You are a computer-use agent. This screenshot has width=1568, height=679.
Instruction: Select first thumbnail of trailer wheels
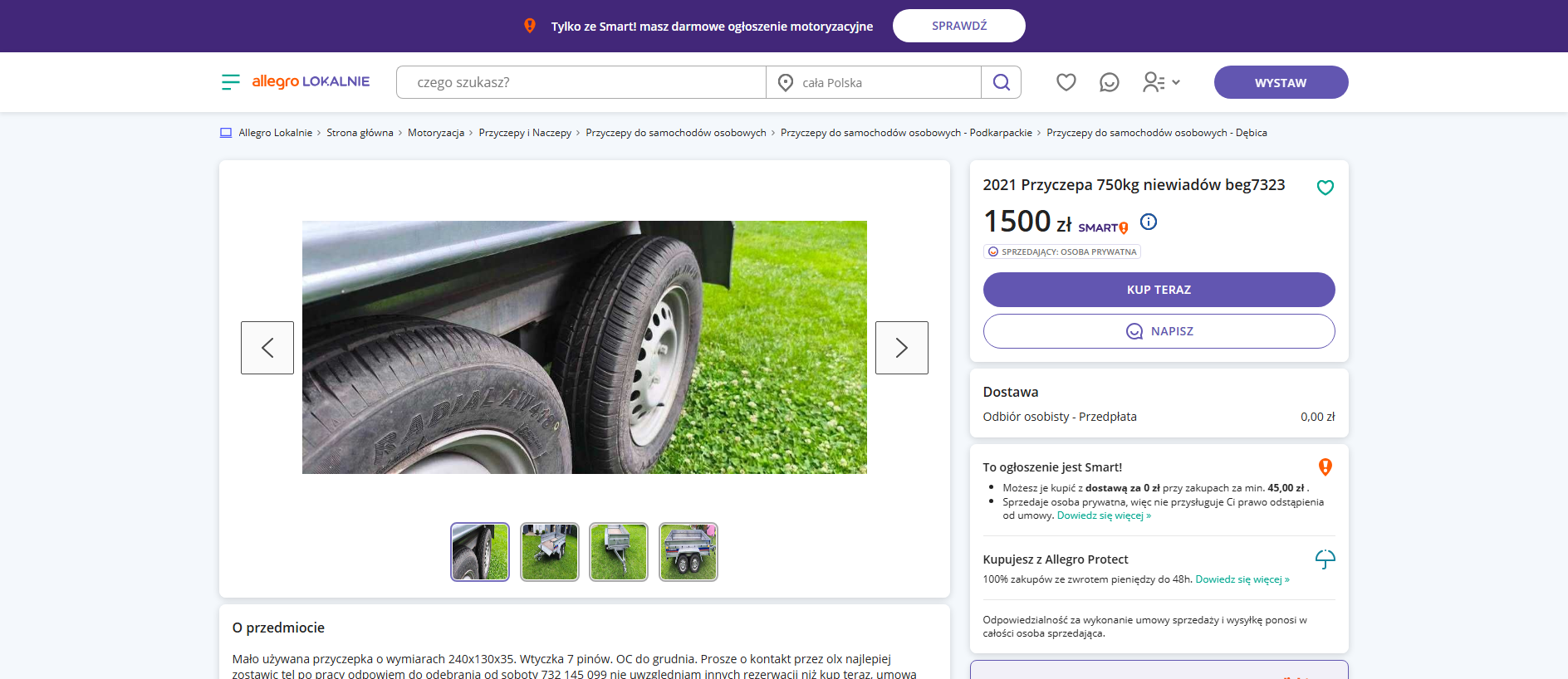point(480,552)
